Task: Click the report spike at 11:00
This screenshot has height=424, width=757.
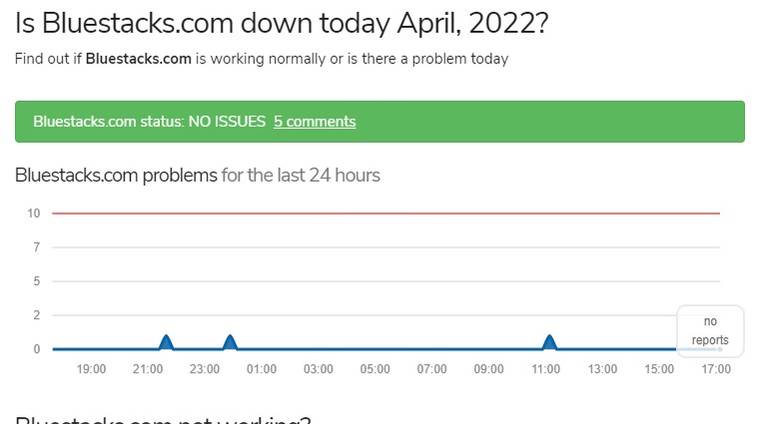Action: [549, 343]
